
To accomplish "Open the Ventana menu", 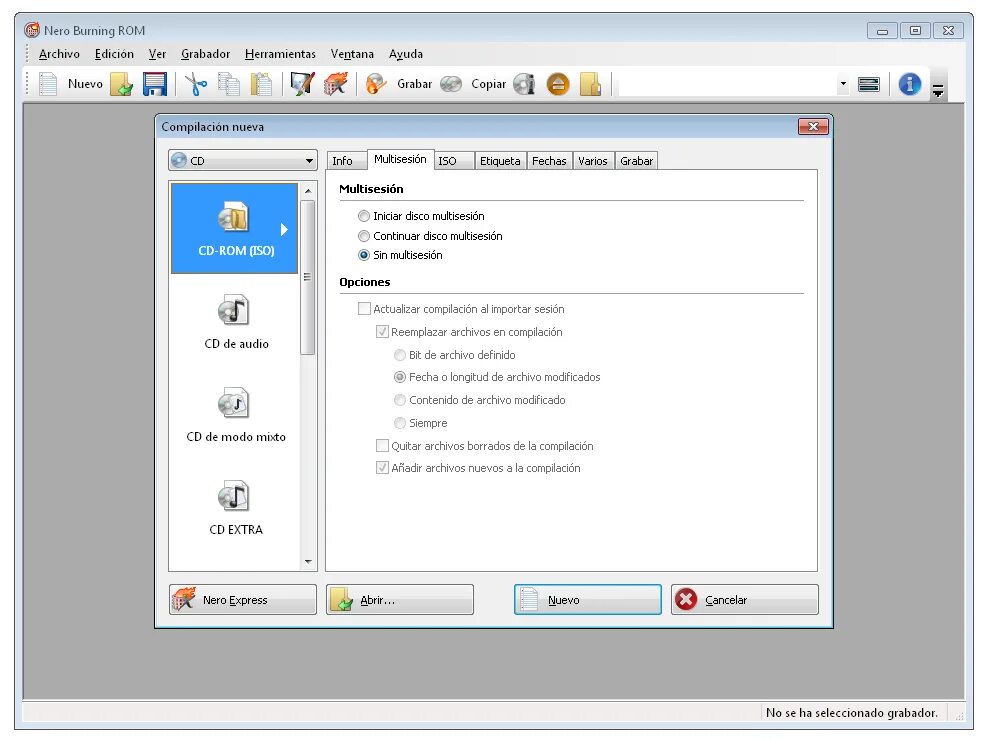I will pyautogui.click(x=352, y=54).
